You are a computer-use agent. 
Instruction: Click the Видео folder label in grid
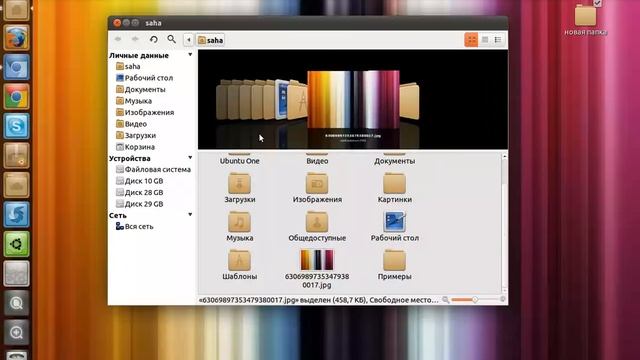pos(317,161)
